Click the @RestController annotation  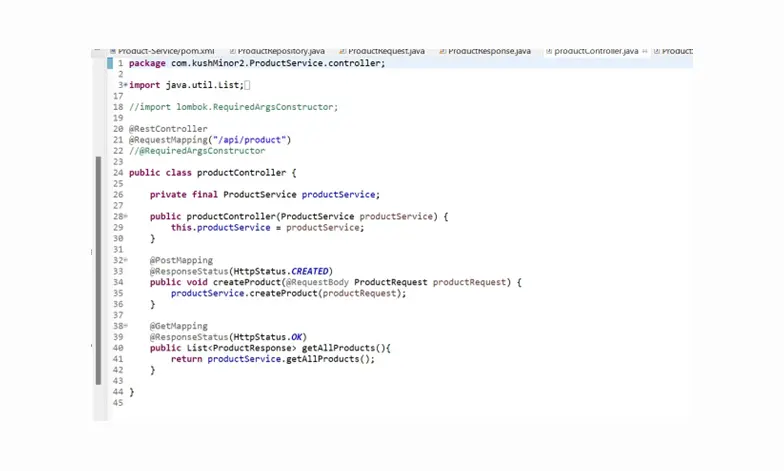(168, 129)
